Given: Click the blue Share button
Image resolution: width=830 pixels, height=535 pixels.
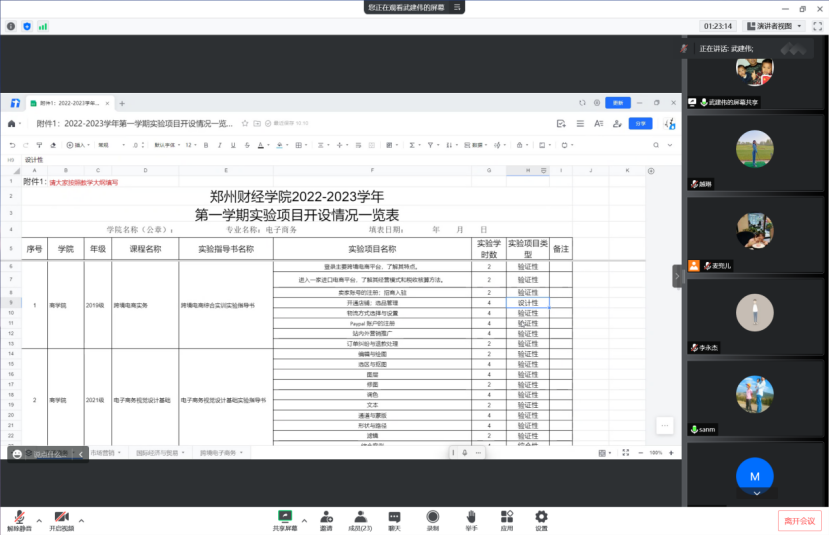Looking at the screenshot, I should (640, 123).
